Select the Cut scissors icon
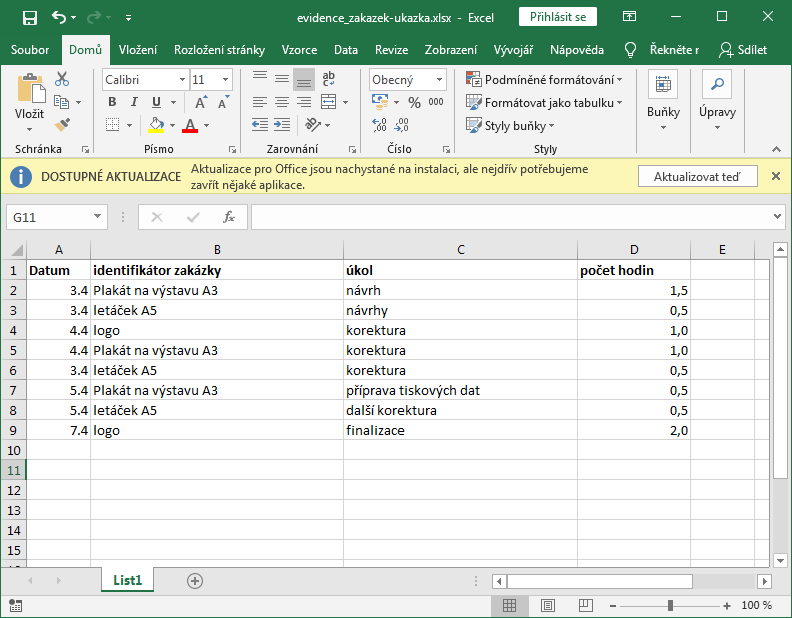 (62, 79)
